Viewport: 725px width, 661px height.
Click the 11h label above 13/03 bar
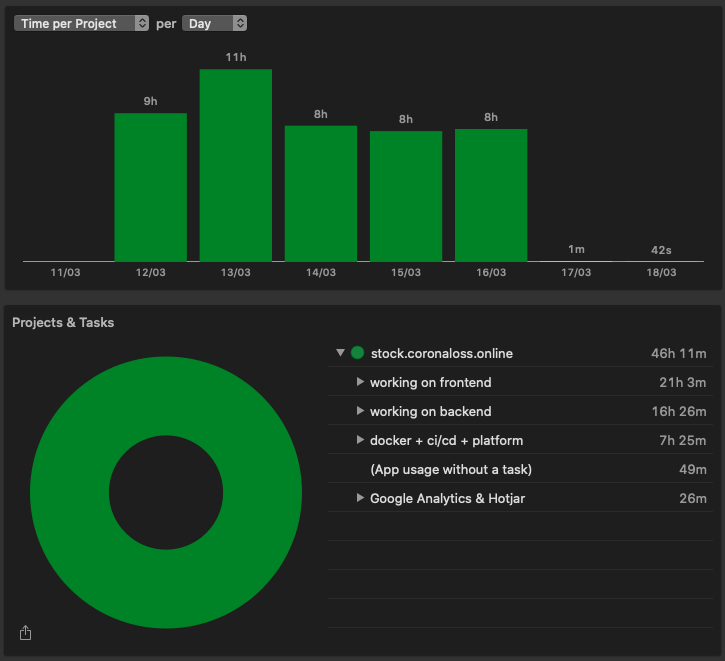[x=236, y=57]
